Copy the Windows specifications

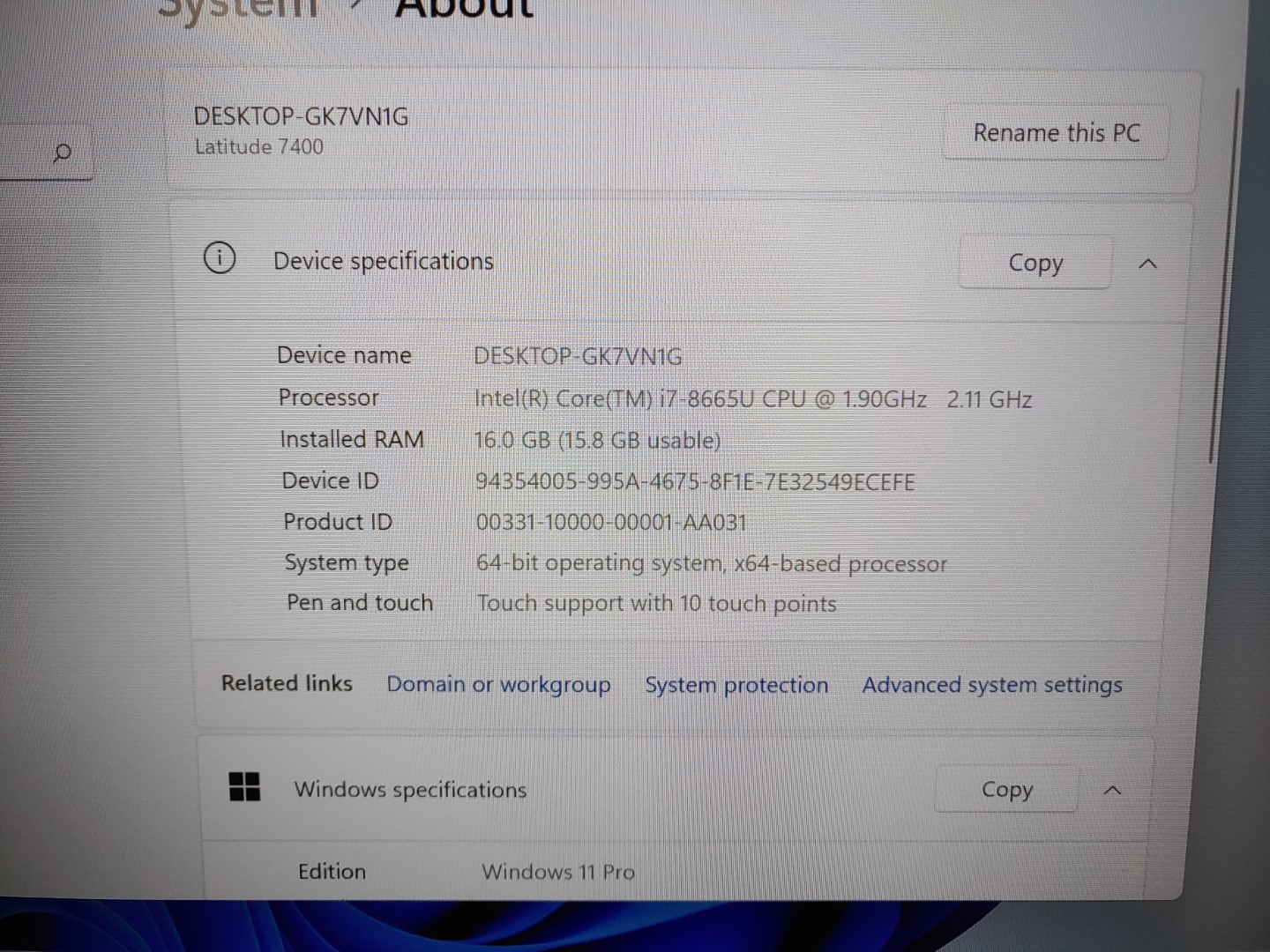(1006, 789)
